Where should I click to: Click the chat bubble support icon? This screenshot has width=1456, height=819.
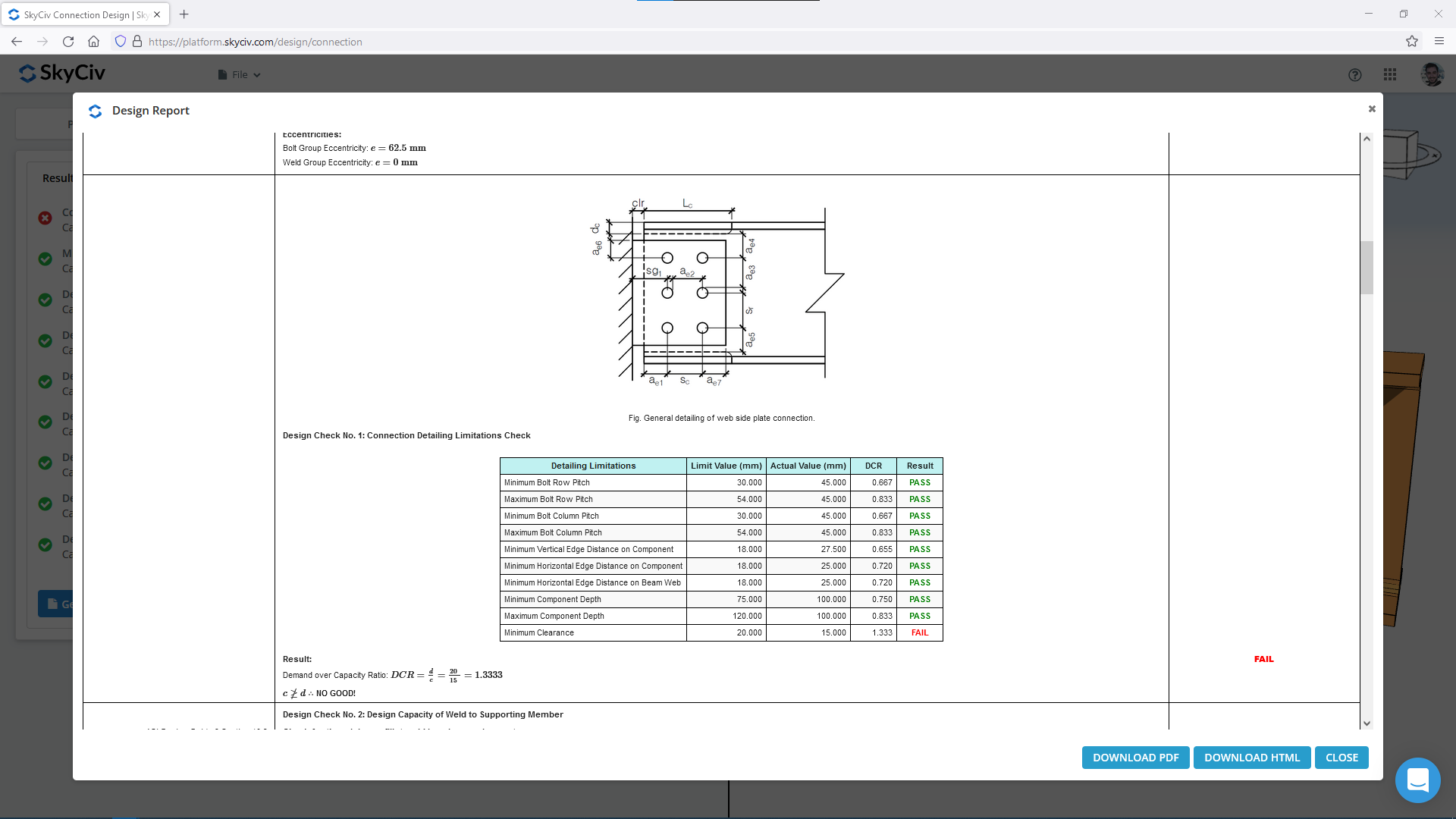pyautogui.click(x=1417, y=780)
